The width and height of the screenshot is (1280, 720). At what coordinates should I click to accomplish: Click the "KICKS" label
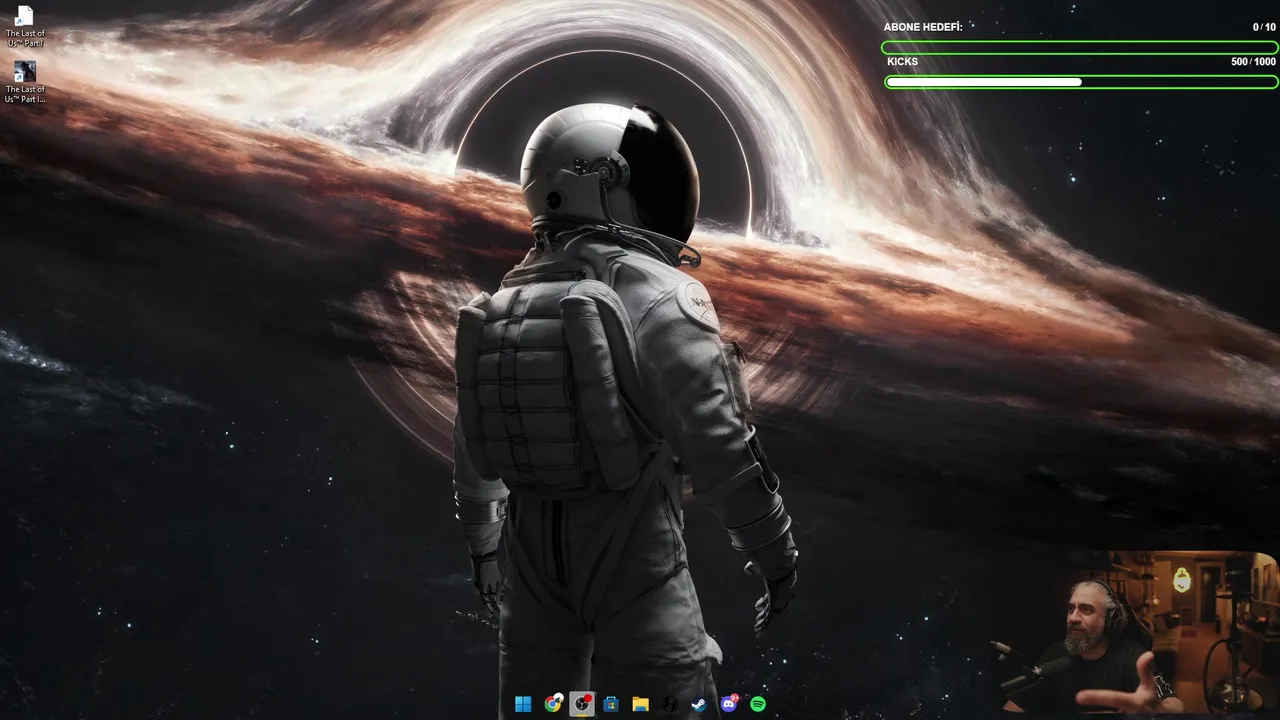(902, 62)
